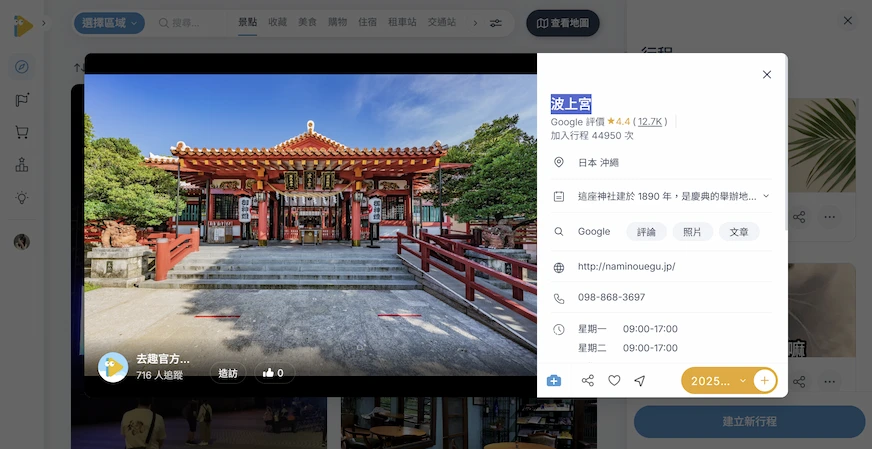The height and width of the screenshot is (449, 872).
Task: Open the user avatar in sidebar
Action: pos(22,241)
